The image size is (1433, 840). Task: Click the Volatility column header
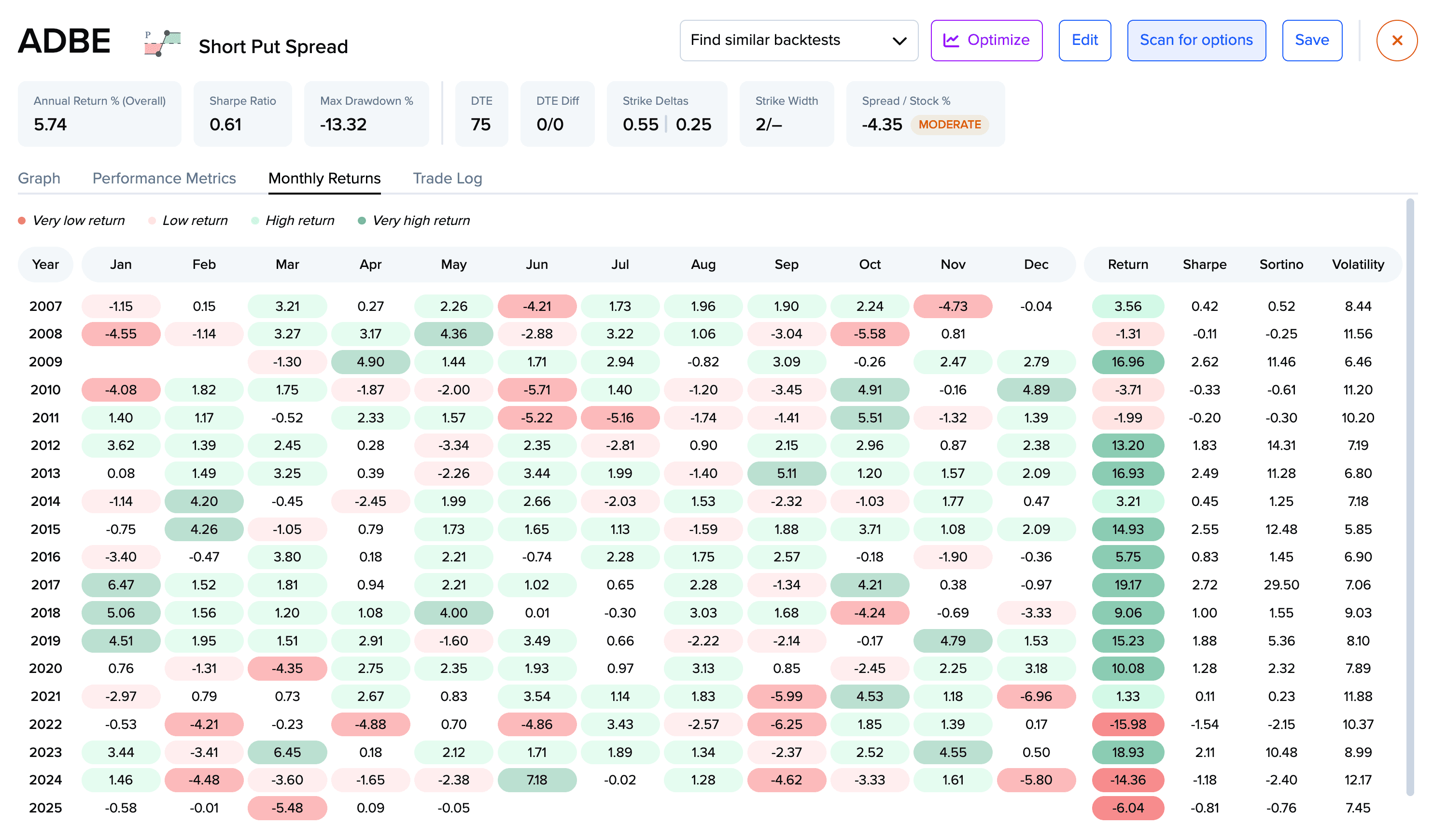click(1358, 265)
